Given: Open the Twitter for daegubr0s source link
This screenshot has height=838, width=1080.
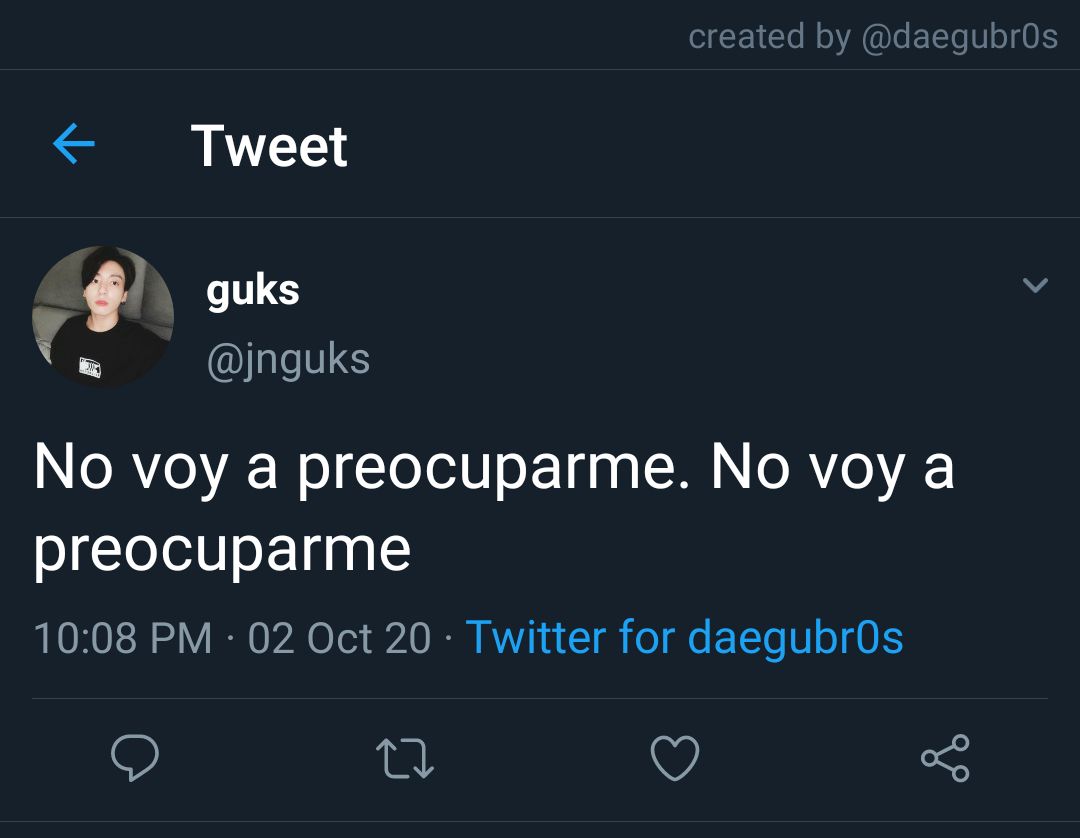Looking at the screenshot, I should 685,637.
